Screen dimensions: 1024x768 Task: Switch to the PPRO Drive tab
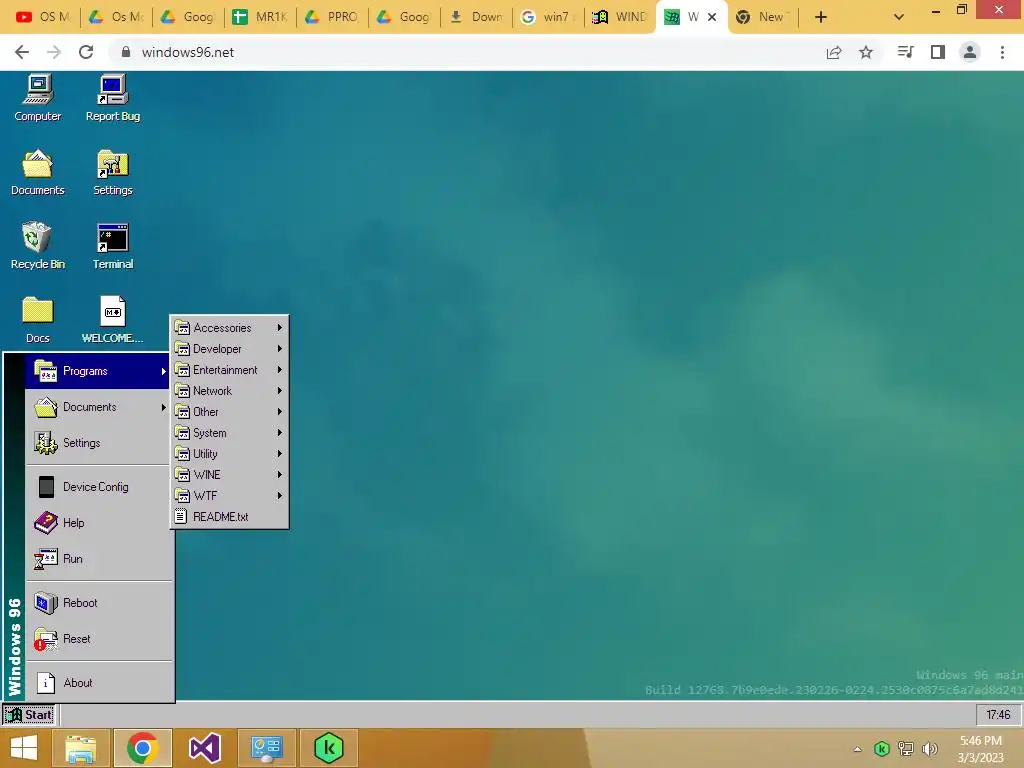(x=332, y=17)
